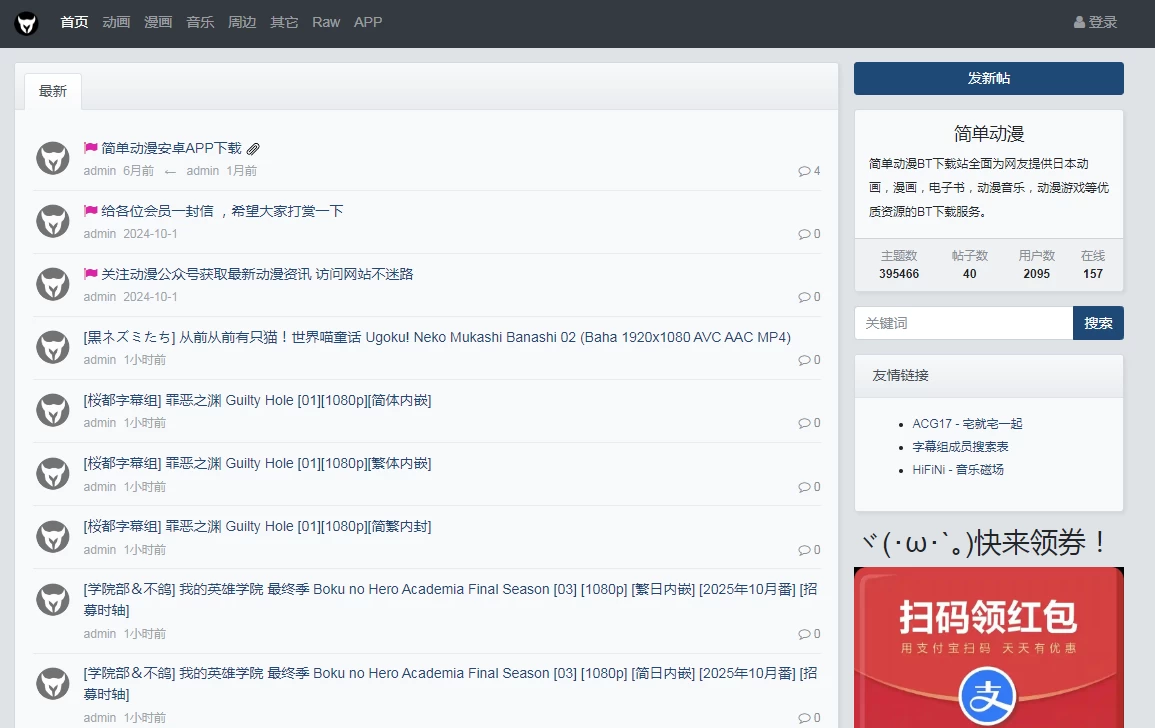Click the reply bubble icon showing 4
This screenshot has width=1155, height=728.
[804, 171]
